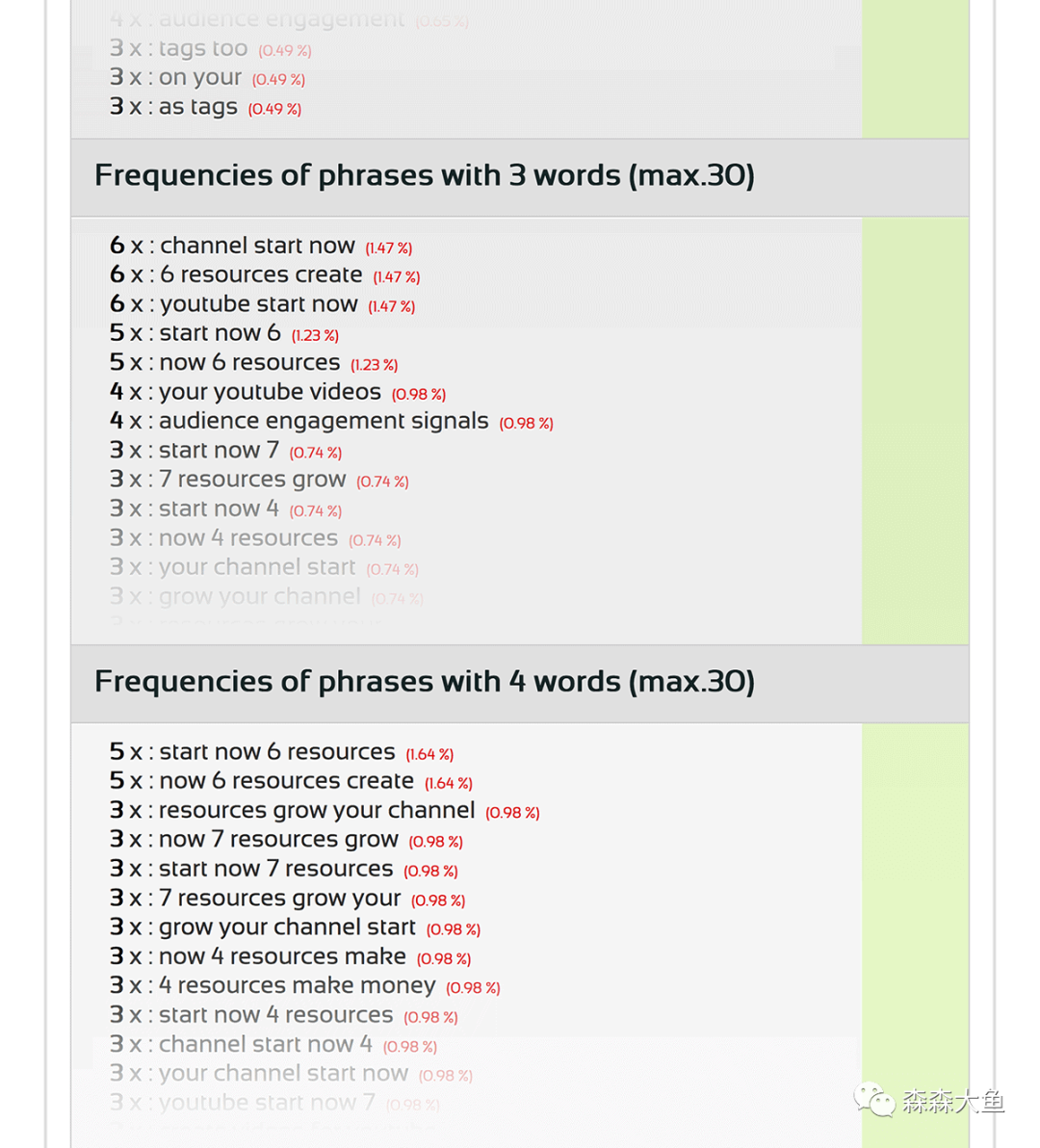Collapse the 4 words phrases section header
This screenshot has width=1040, height=1148.
coord(424,683)
